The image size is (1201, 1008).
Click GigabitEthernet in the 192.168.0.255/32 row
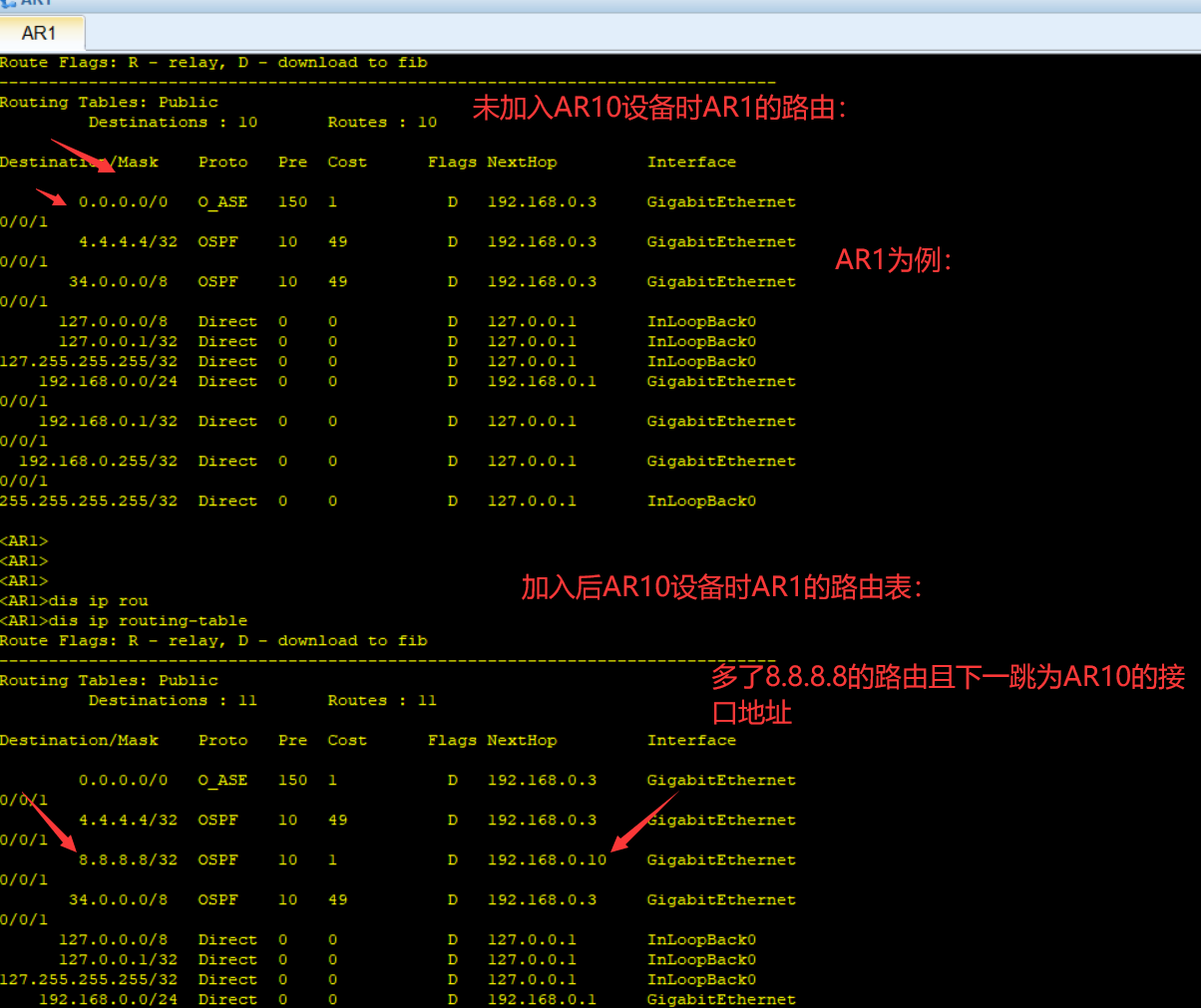coord(721,461)
